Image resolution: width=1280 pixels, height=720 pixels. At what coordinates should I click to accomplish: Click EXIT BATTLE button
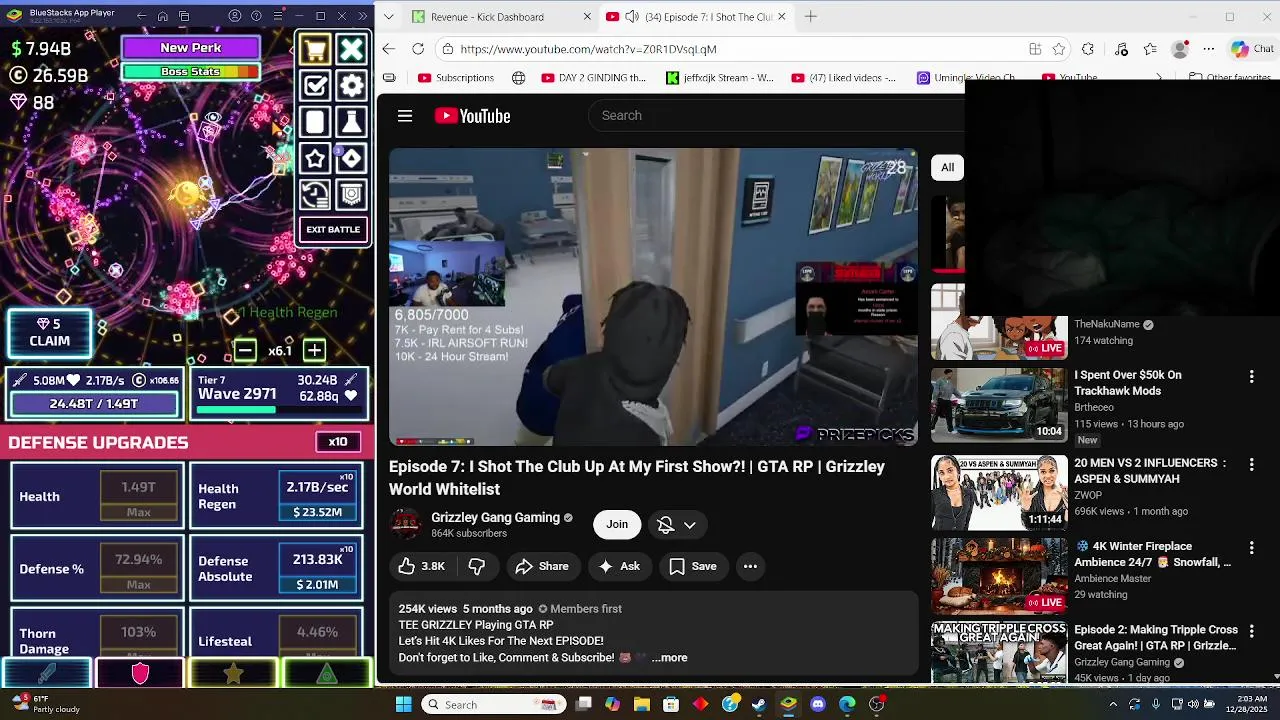click(x=333, y=230)
